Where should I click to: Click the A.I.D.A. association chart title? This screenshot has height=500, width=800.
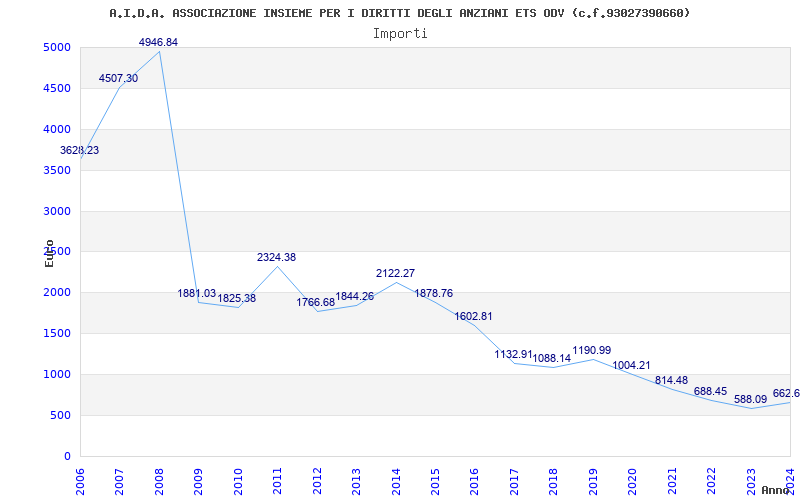400,13
